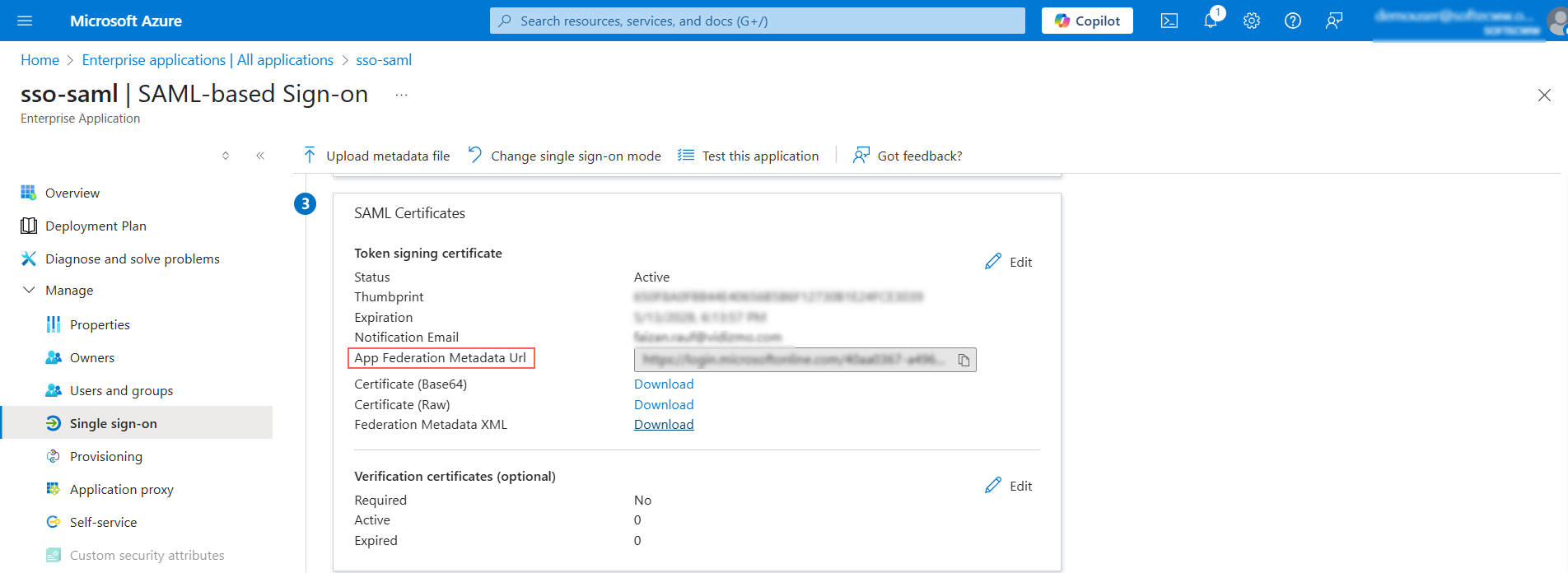Collapse the Manage section in sidebar
Viewport: 1568px width, 573px height.
click(29, 290)
